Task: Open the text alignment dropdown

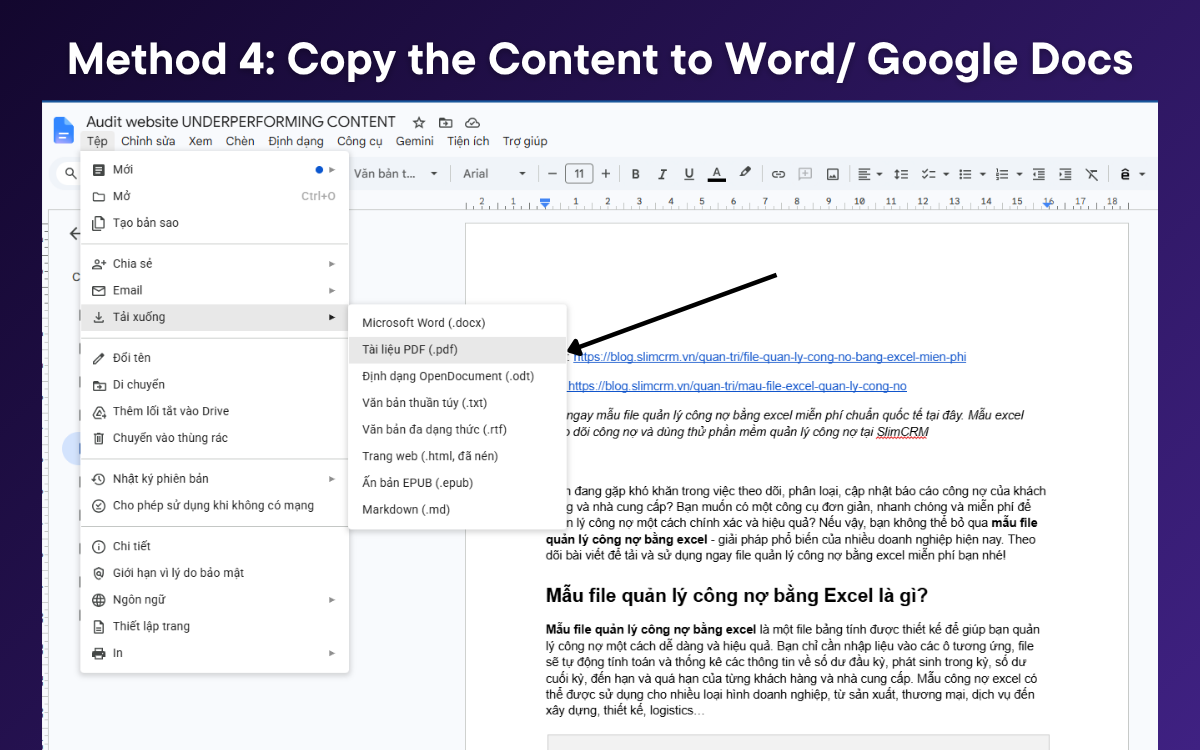Action: (x=870, y=174)
